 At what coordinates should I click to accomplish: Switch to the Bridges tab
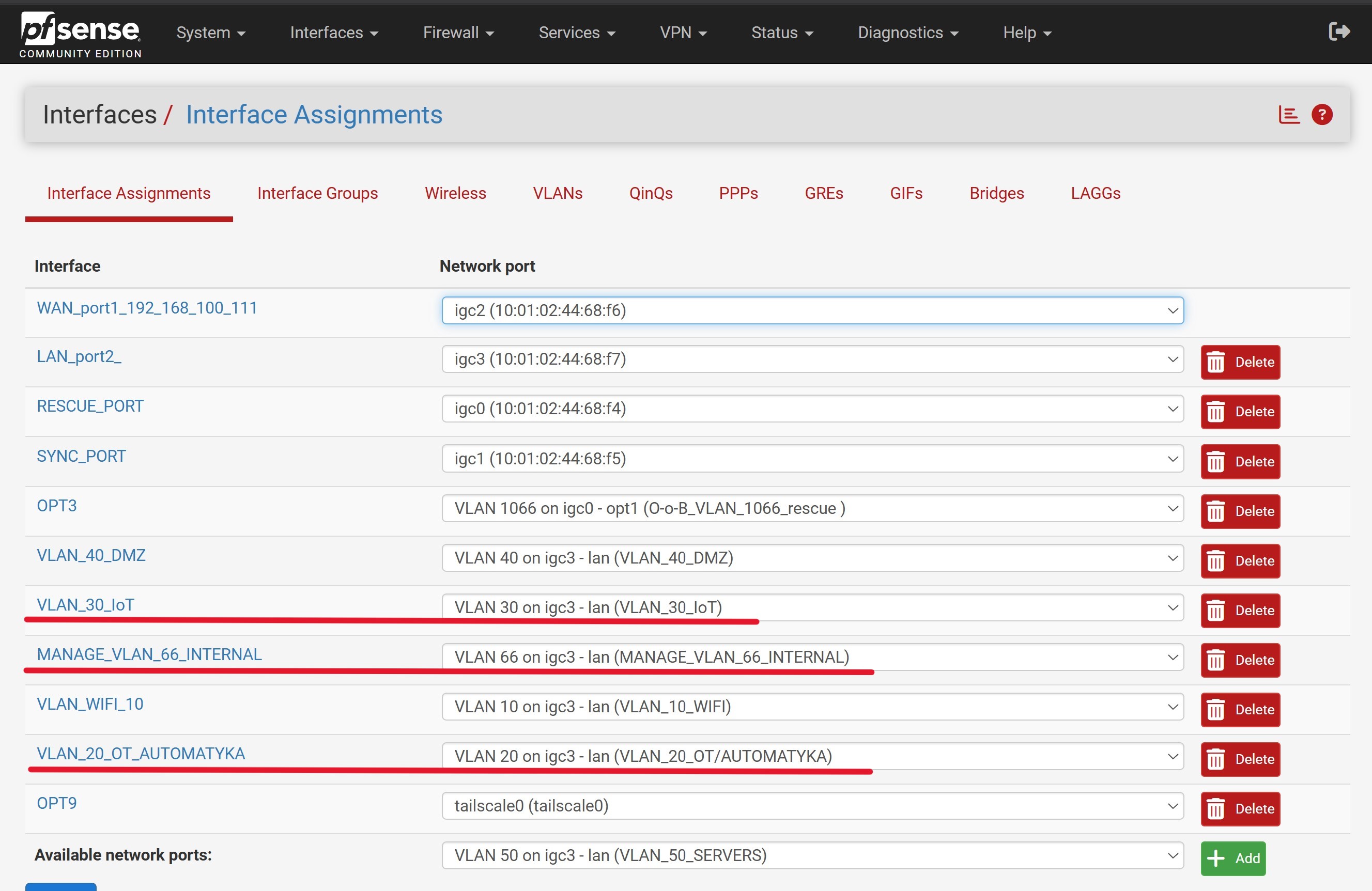[x=996, y=193]
